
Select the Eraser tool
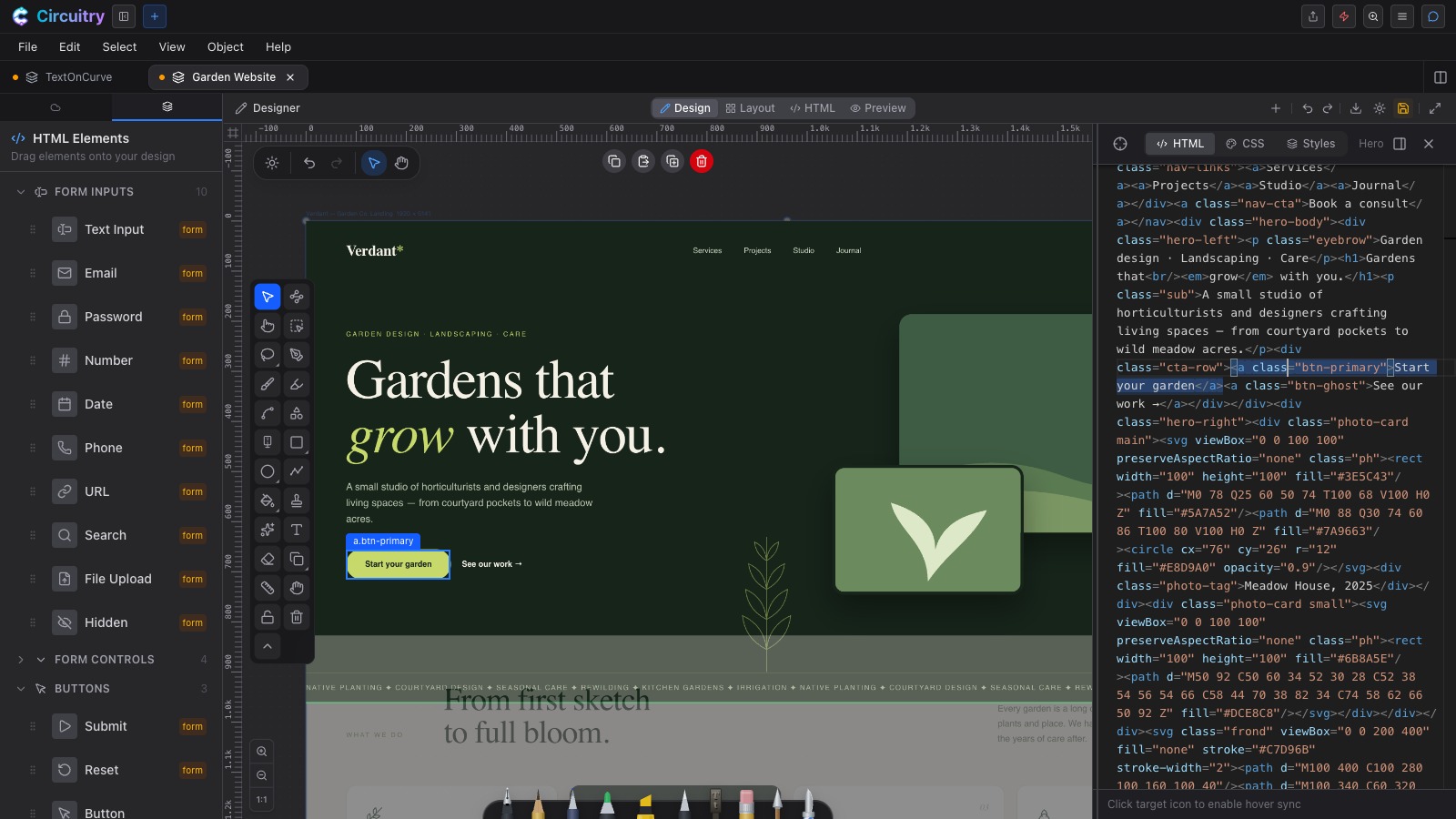coord(268,559)
